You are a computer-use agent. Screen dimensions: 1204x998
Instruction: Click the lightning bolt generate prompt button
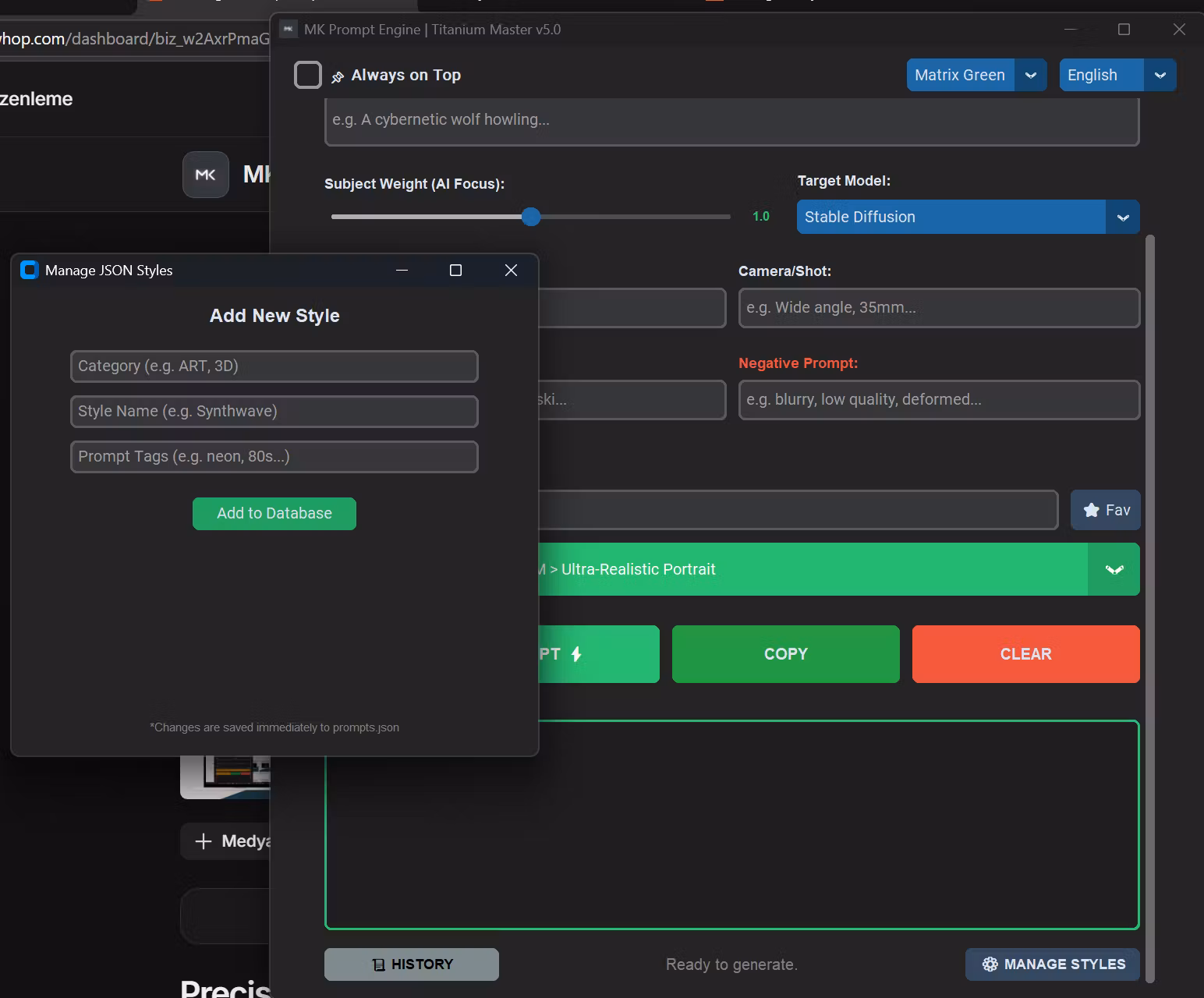click(x=598, y=654)
